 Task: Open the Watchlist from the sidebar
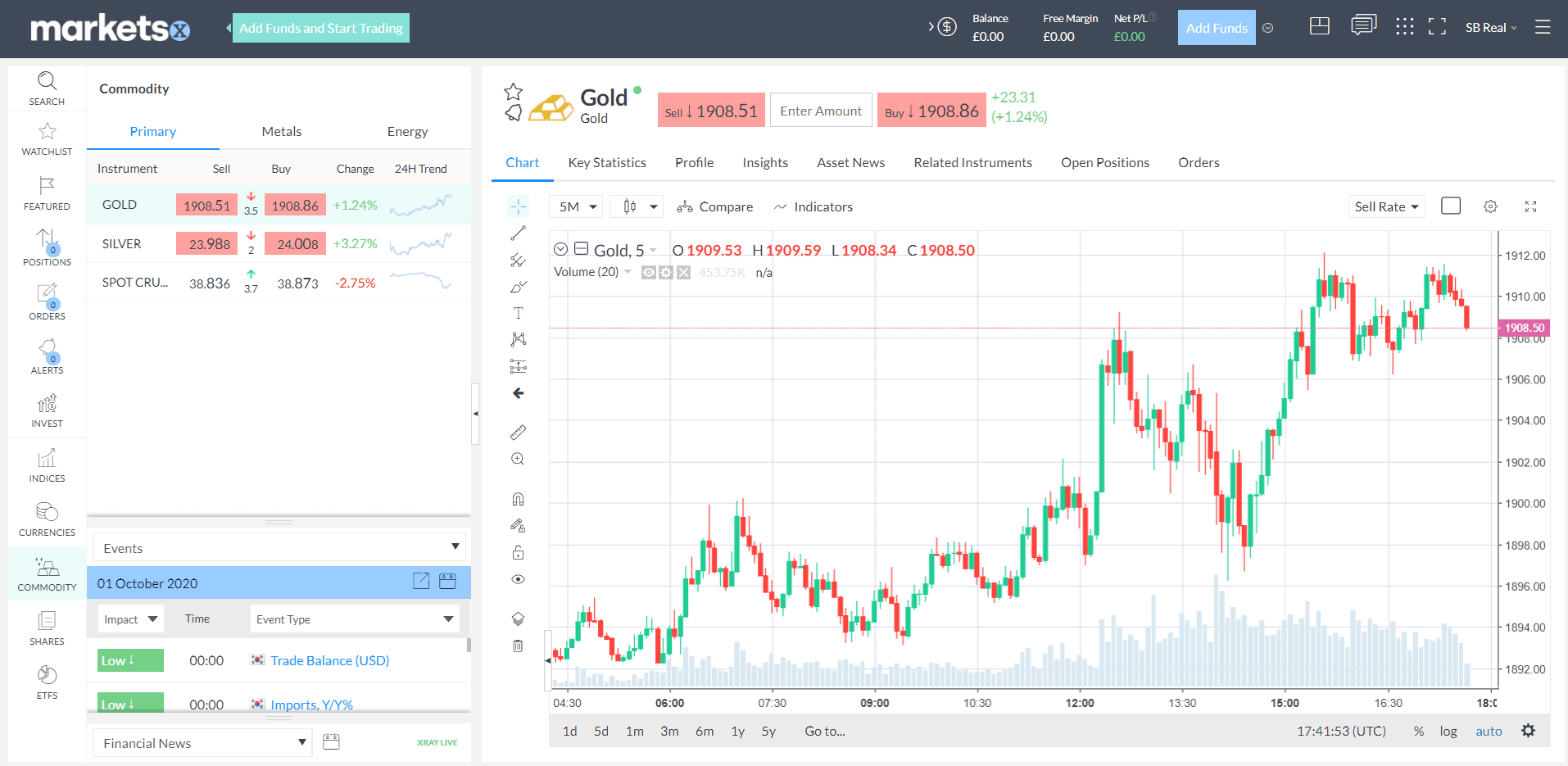coord(47,139)
